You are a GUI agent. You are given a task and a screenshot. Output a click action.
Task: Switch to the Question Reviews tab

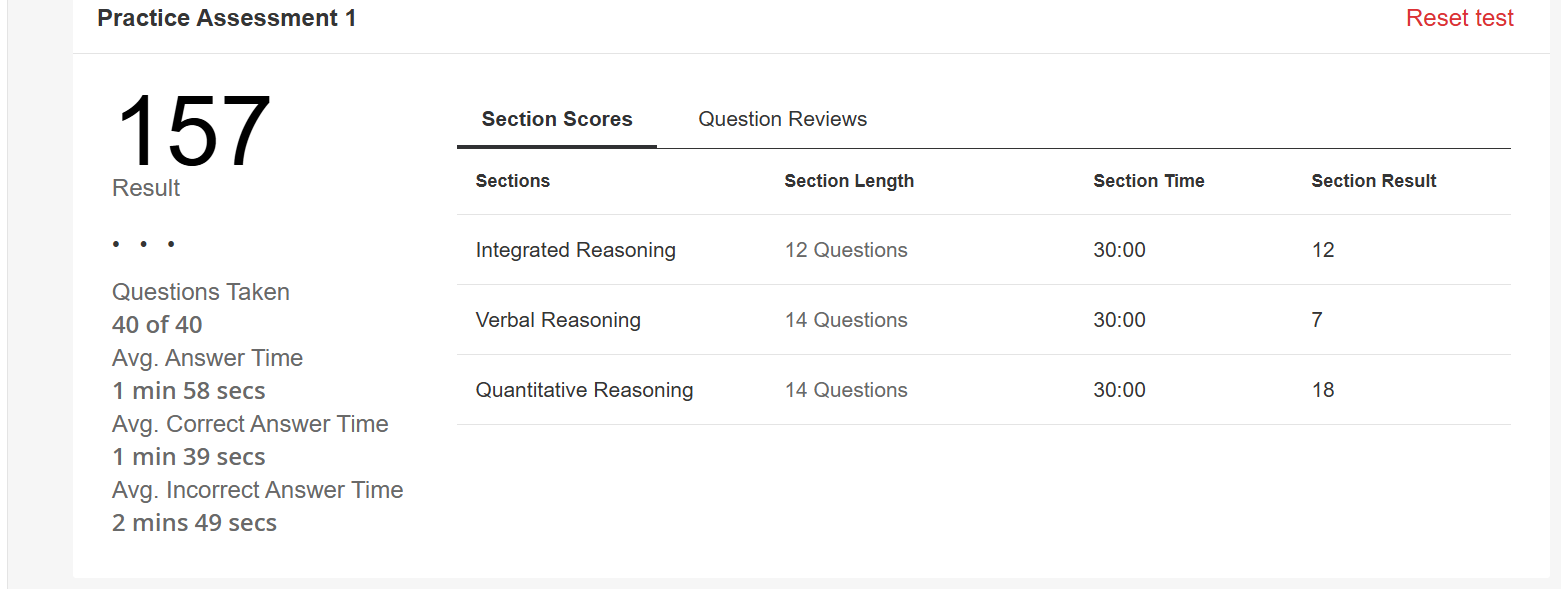tap(782, 119)
